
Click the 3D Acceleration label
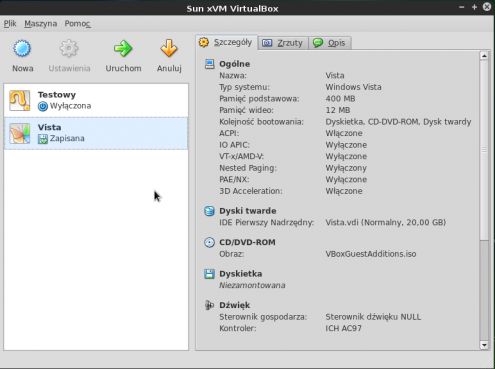(251, 191)
